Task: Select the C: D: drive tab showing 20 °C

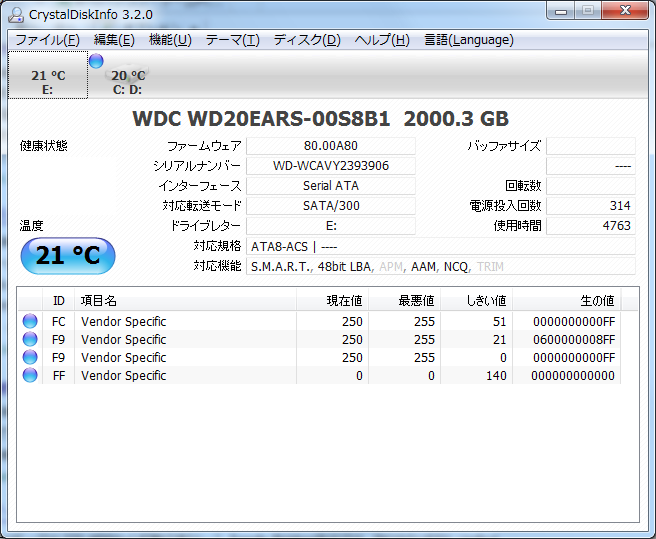Action: click(x=128, y=75)
